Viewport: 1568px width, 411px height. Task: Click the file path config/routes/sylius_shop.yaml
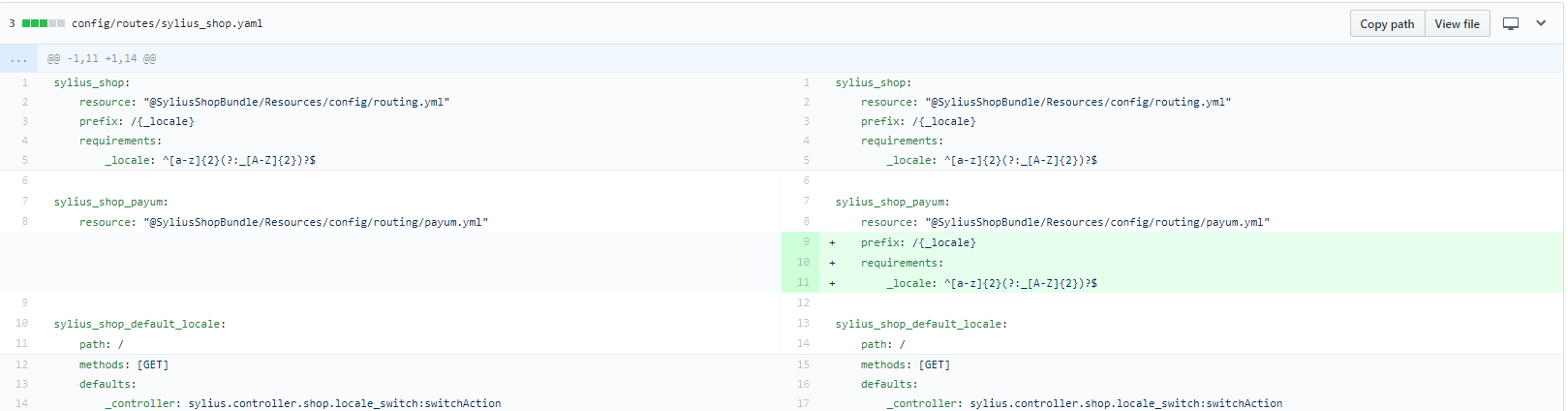point(167,23)
